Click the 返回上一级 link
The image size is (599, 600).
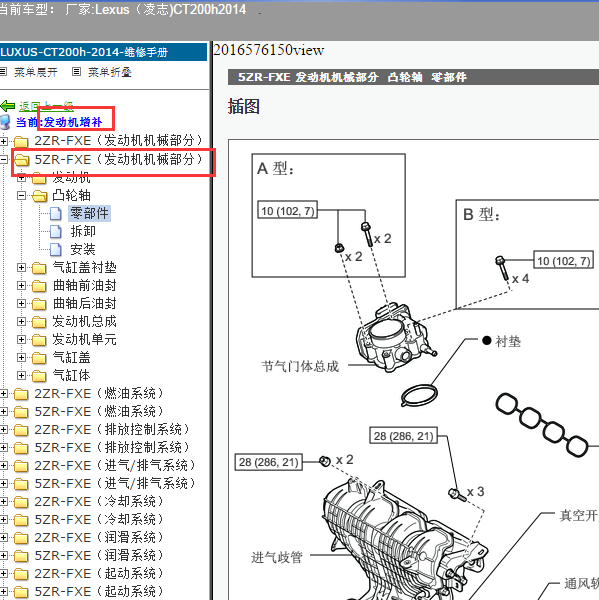[46, 106]
